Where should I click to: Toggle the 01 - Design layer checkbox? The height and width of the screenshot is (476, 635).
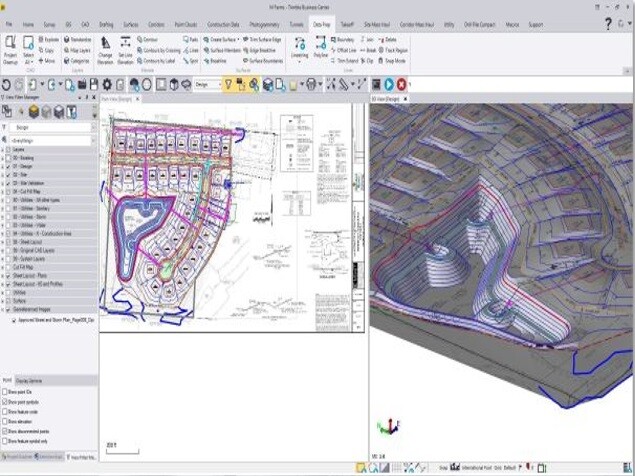click(x=6, y=167)
